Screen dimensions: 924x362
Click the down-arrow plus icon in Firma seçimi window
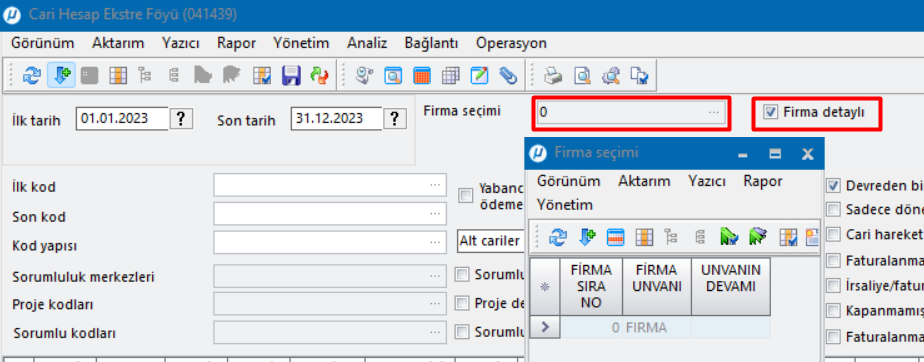587,238
